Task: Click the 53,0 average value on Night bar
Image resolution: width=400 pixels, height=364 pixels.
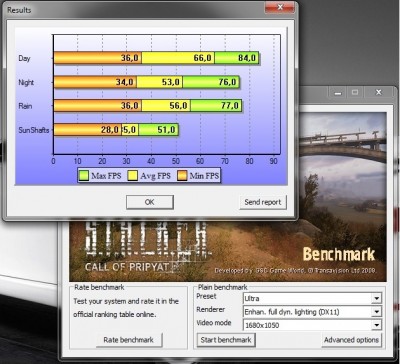Action: point(171,82)
